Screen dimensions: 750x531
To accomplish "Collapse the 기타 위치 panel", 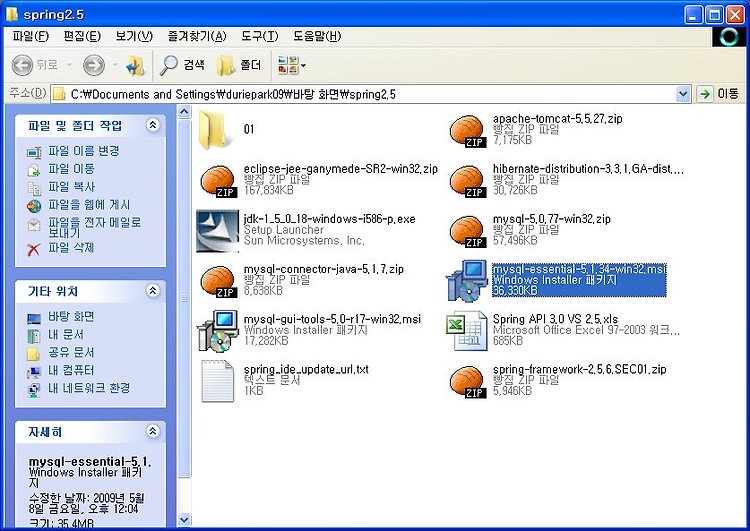I will pos(153,290).
